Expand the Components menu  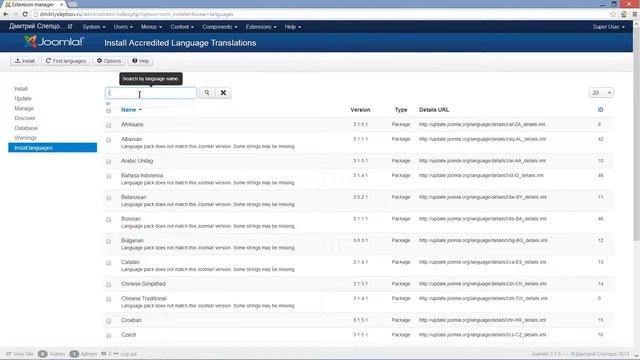point(220,27)
